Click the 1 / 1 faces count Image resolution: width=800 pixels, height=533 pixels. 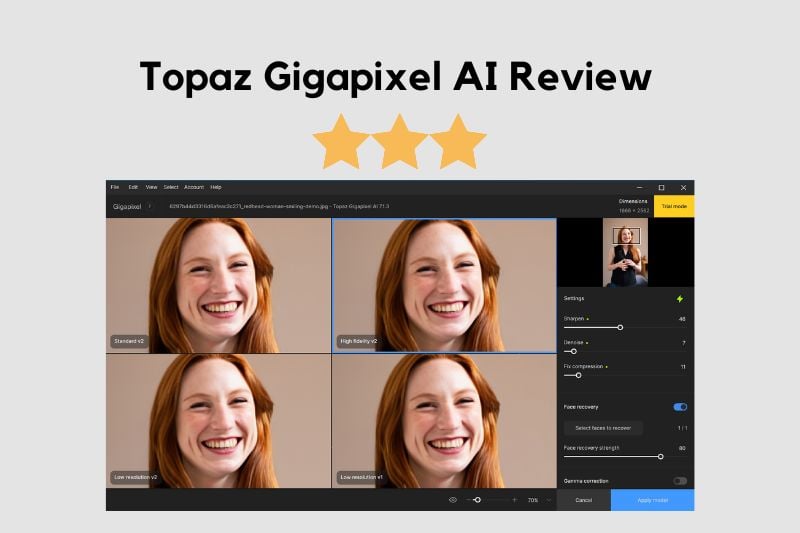(x=683, y=428)
